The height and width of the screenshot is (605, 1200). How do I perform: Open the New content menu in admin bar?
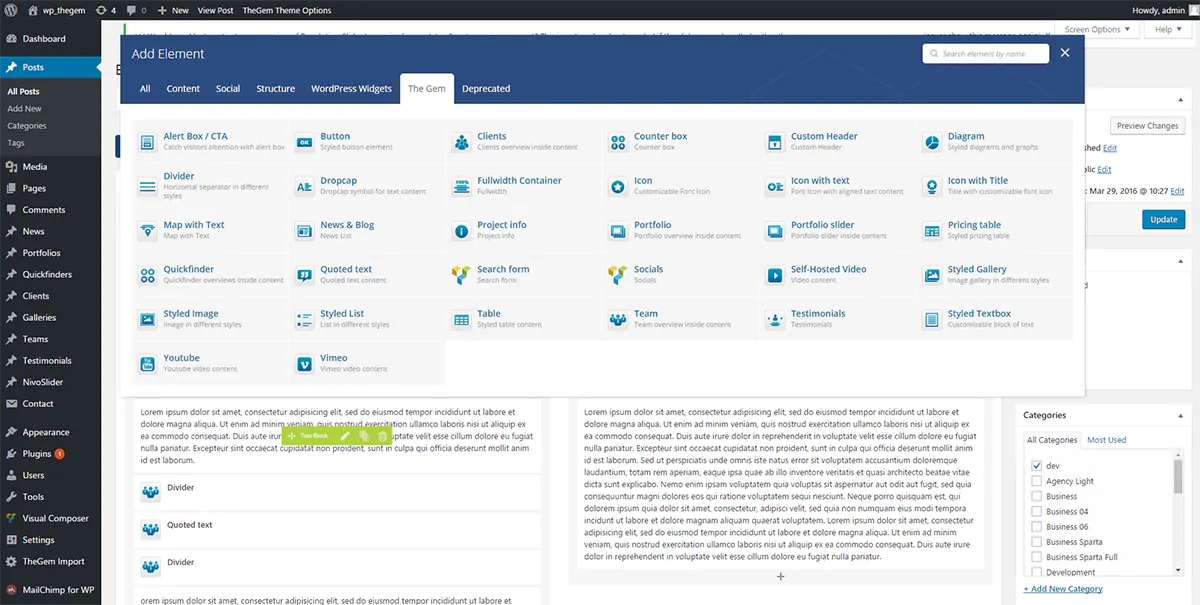click(173, 10)
